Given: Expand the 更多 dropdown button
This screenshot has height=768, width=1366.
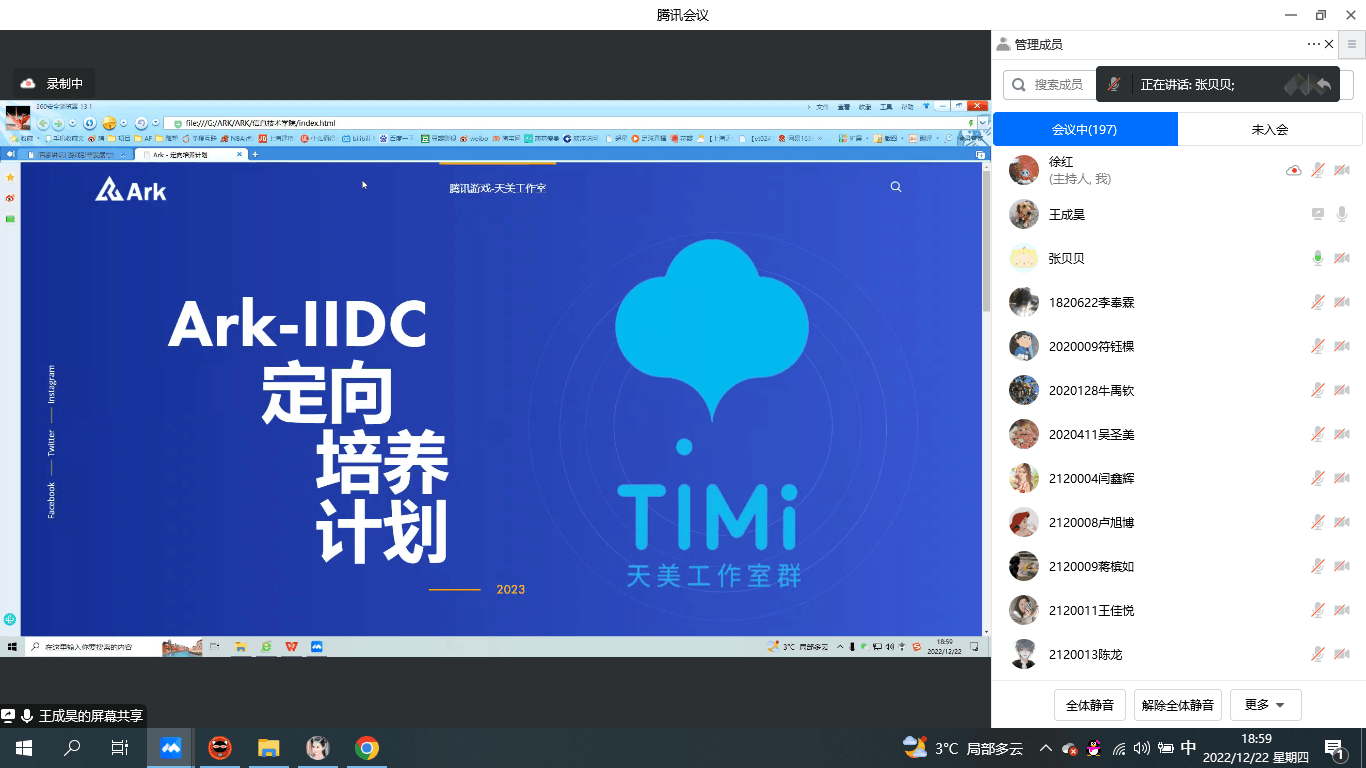Looking at the screenshot, I should (1265, 705).
